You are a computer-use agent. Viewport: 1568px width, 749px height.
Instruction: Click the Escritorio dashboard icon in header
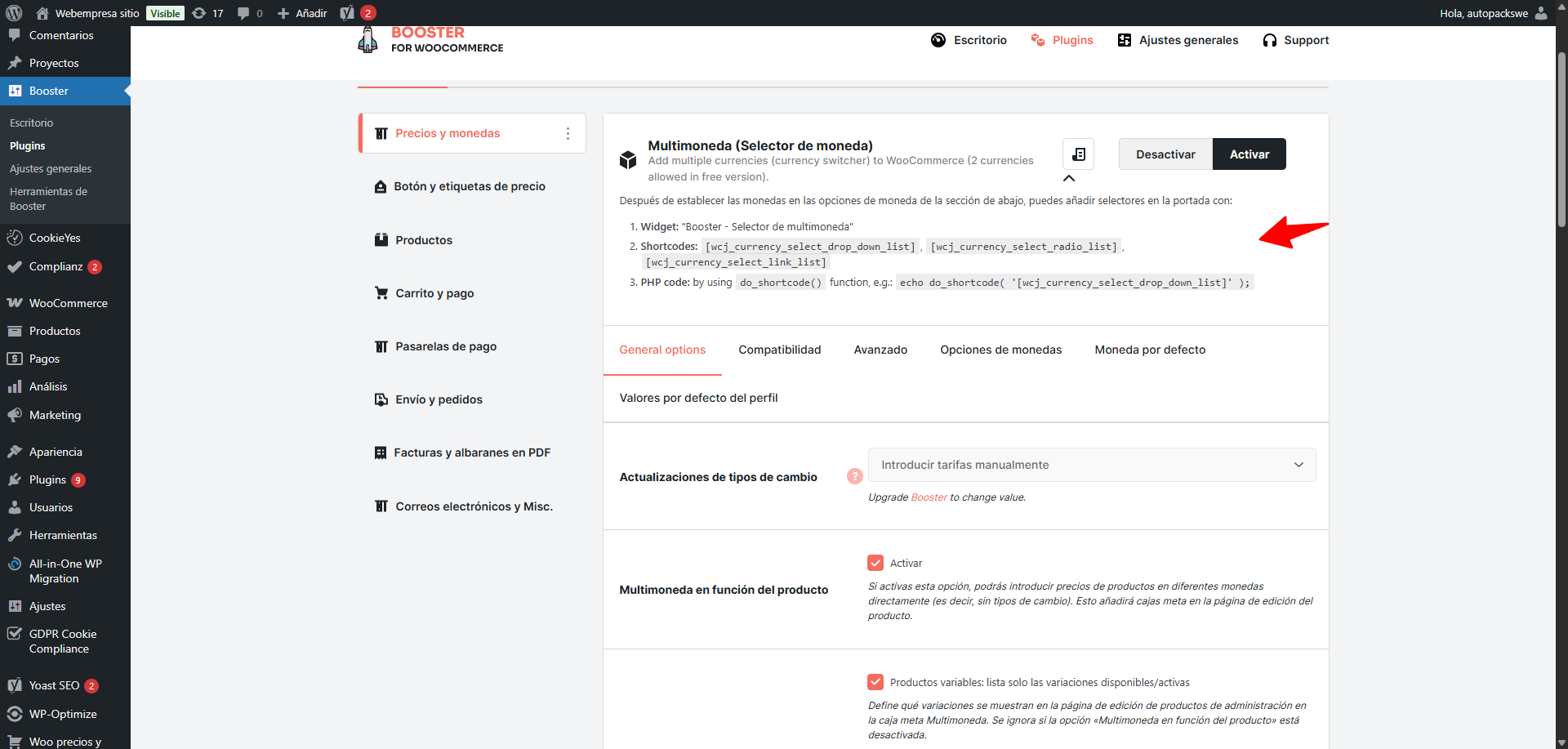938,40
